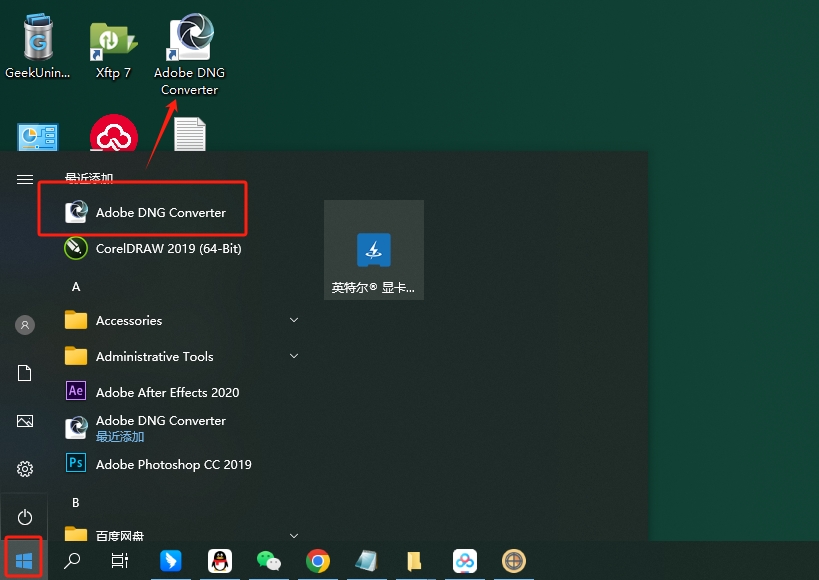
Task: Select the text document desktop icon
Action: click(190, 134)
